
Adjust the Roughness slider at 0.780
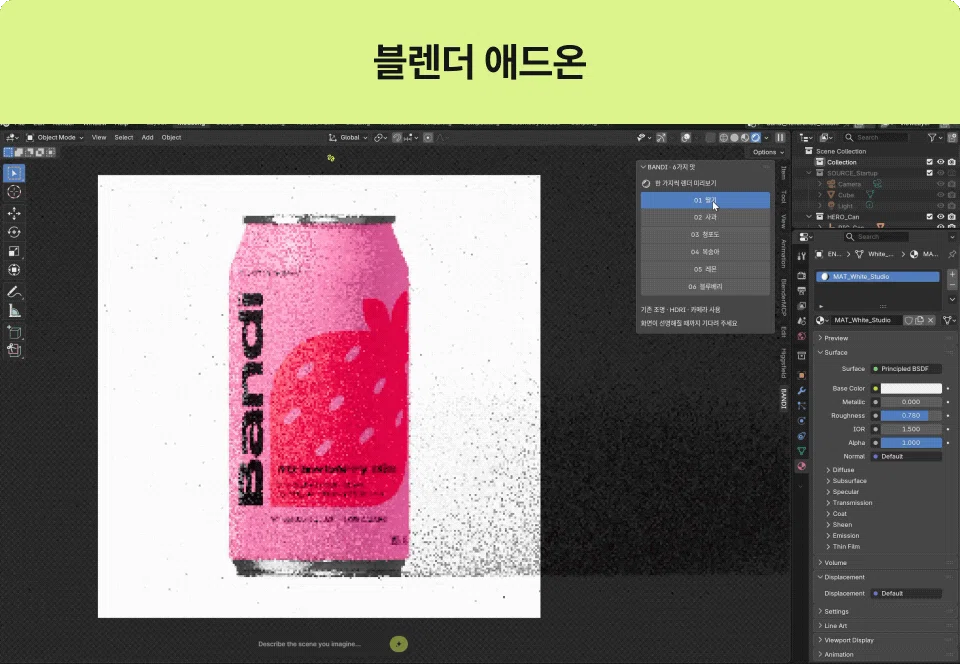click(x=911, y=416)
